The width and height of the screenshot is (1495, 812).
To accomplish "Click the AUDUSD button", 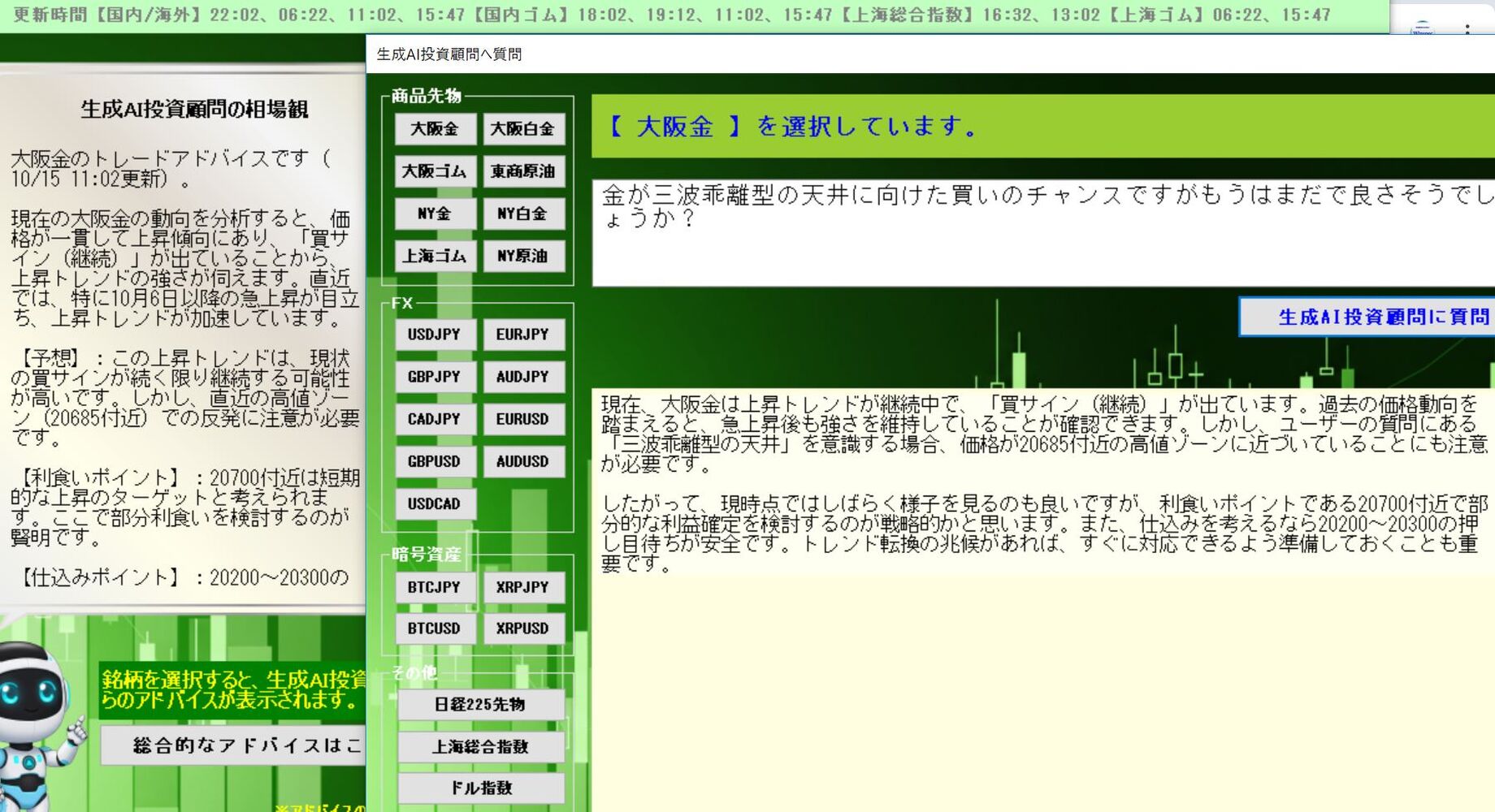I will pos(523,461).
